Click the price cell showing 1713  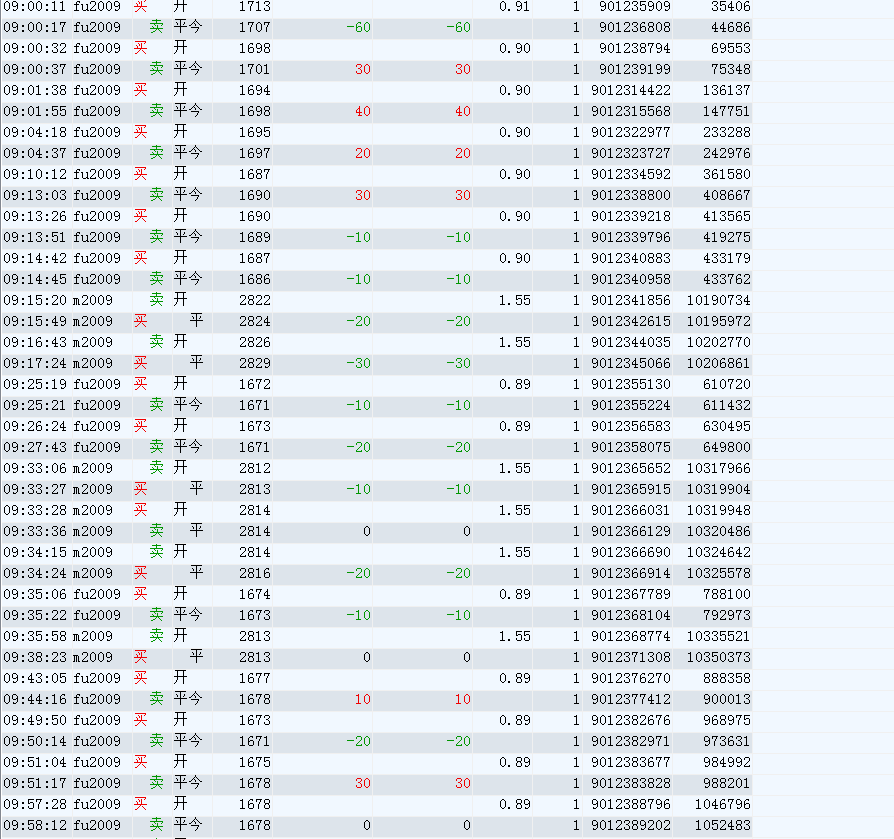(x=254, y=6)
